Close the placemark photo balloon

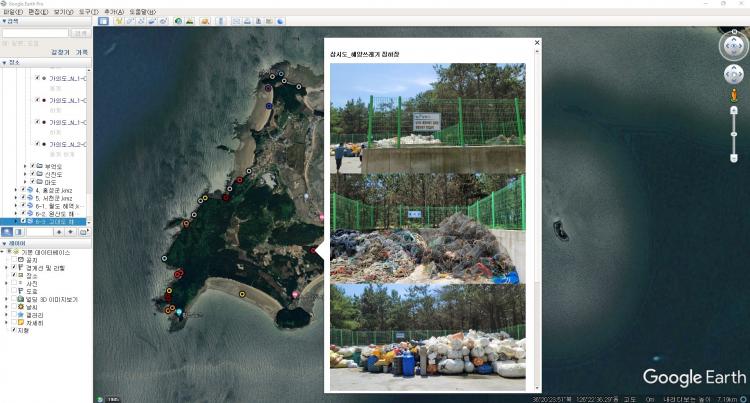tap(537, 43)
